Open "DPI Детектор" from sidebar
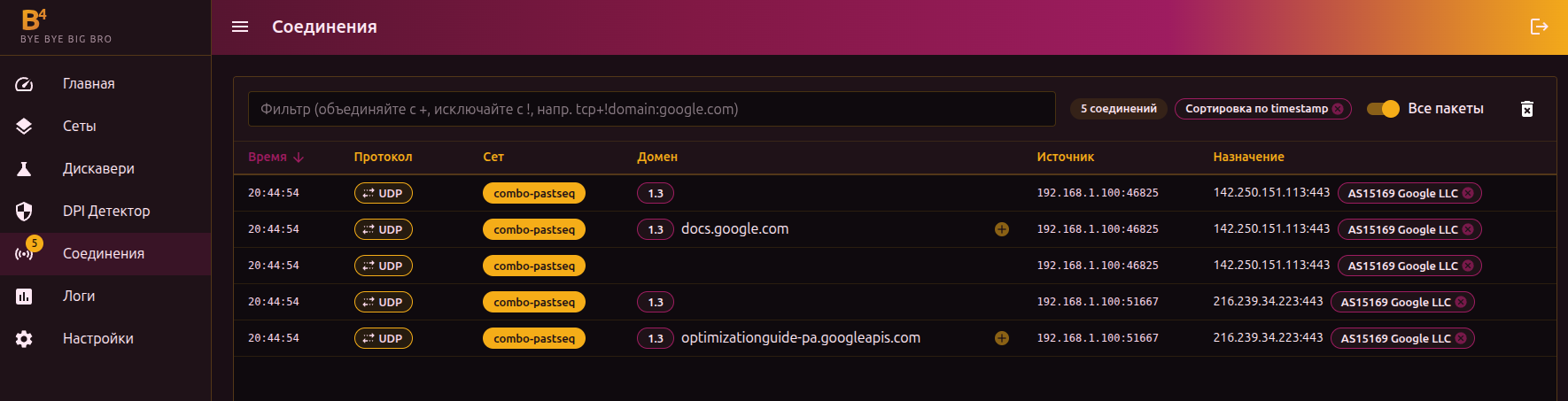This screenshot has width=1568, height=401. point(106,212)
